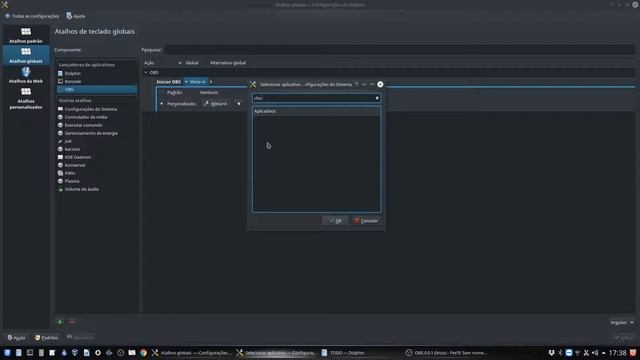The width and height of the screenshot is (640, 360).
Task: Select the KWin component
Action: click(x=70, y=173)
